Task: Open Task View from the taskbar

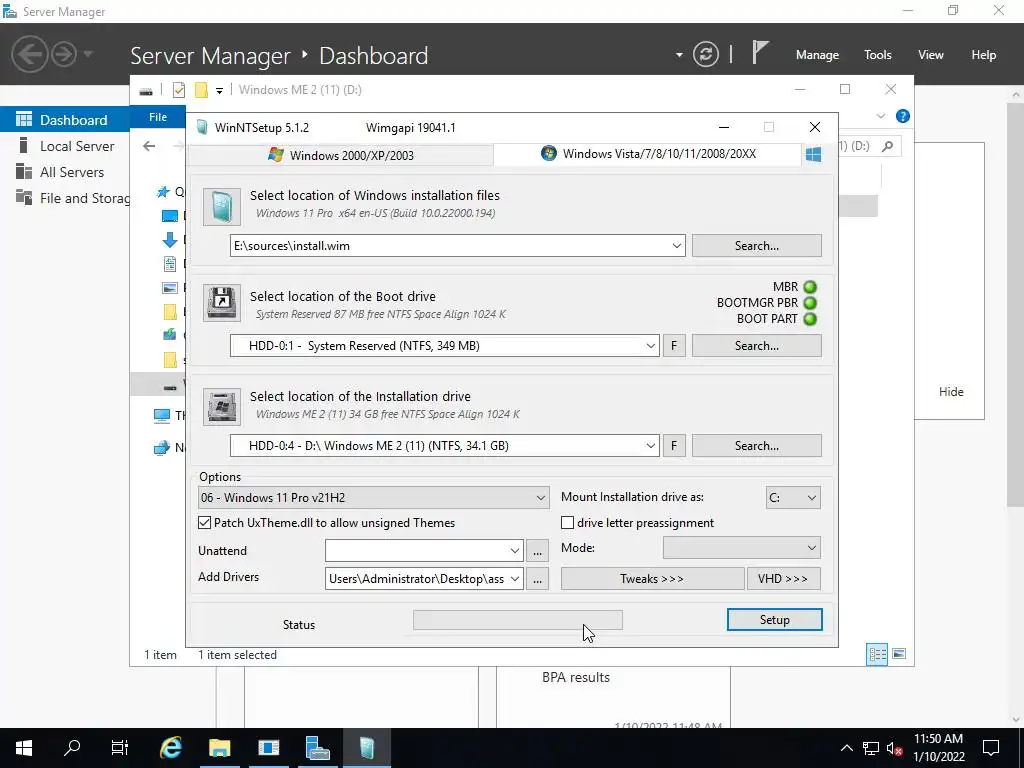Action: coord(120,748)
